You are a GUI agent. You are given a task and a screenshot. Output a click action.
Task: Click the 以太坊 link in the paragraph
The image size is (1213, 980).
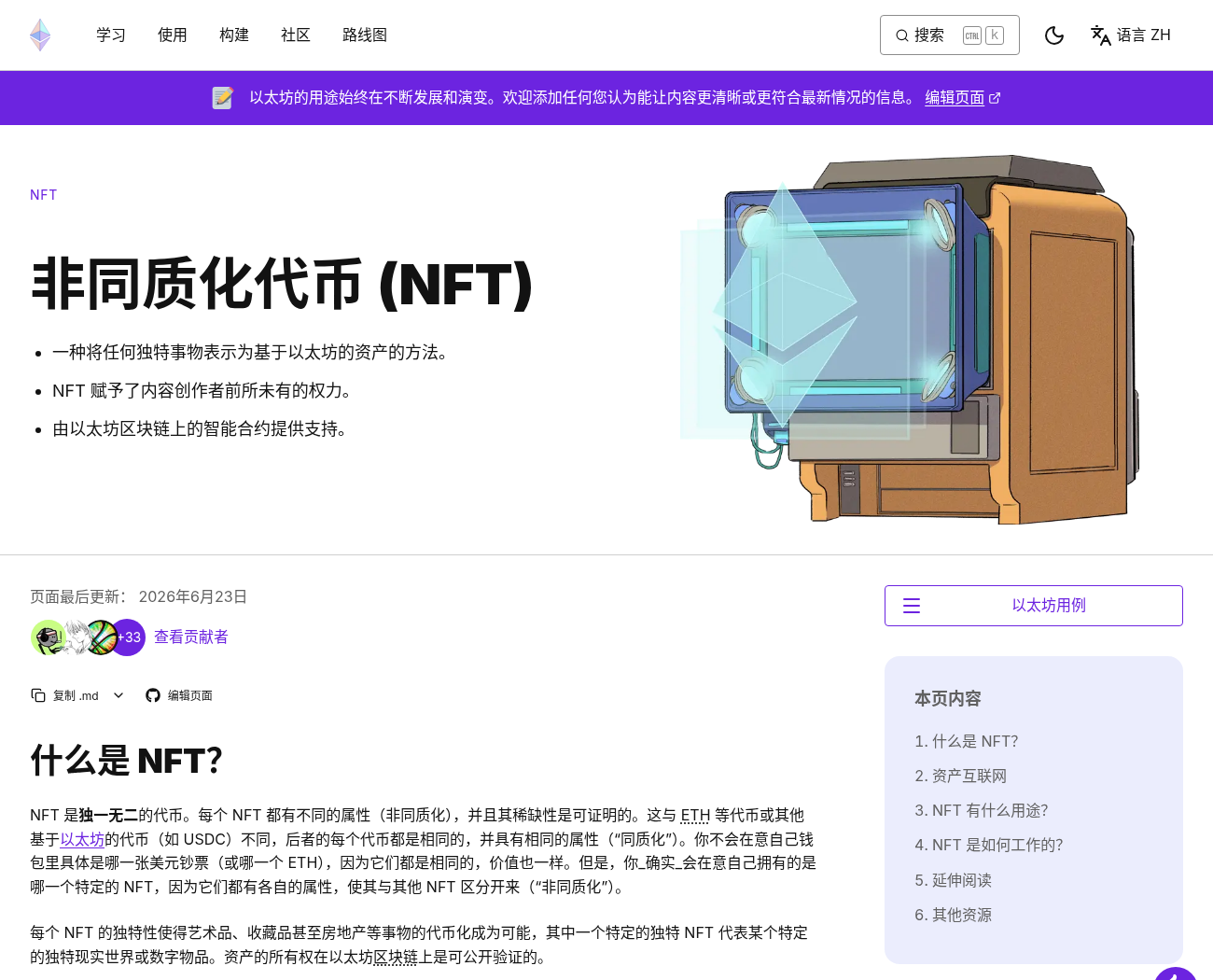click(x=82, y=839)
